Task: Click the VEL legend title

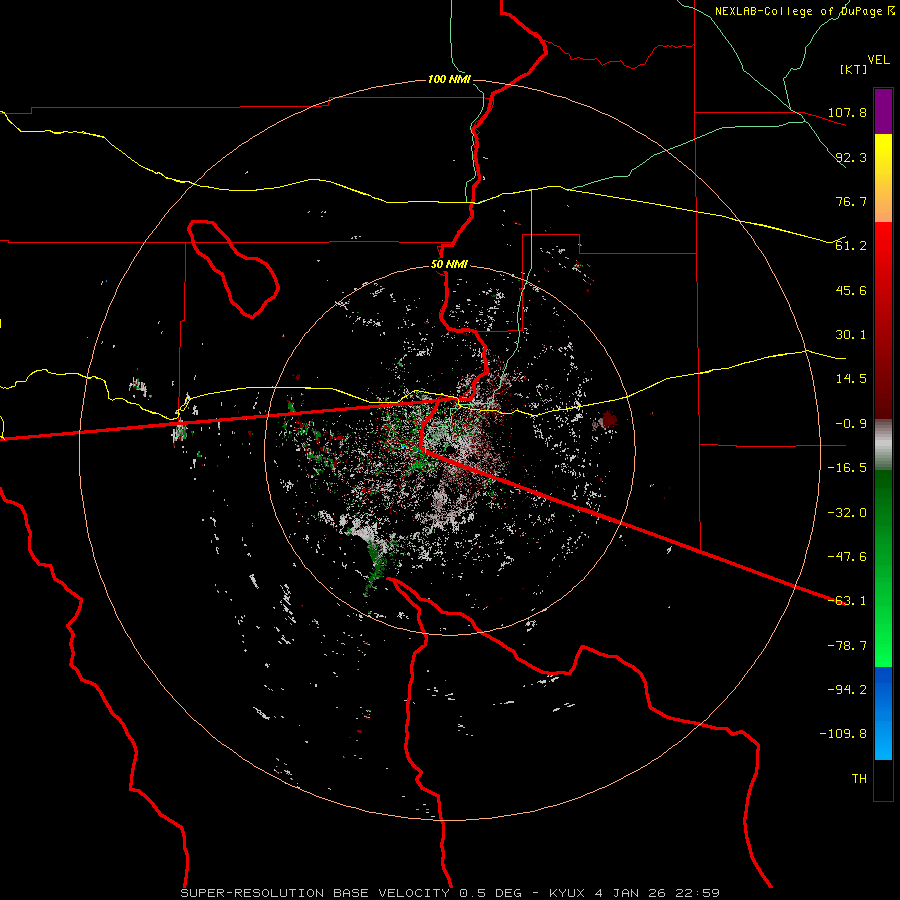Action: click(878, 60)
